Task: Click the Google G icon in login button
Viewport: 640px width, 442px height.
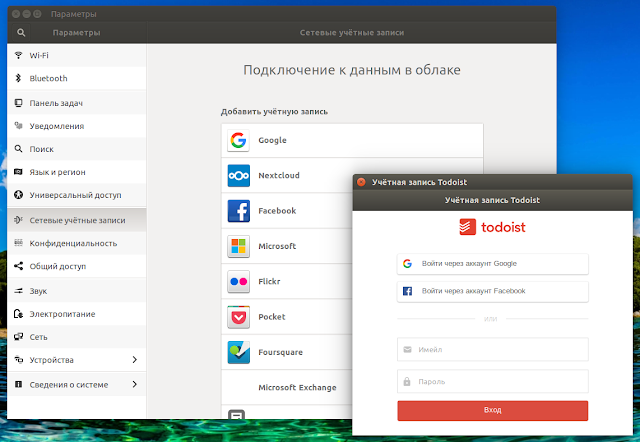Action: pos(407,264)
